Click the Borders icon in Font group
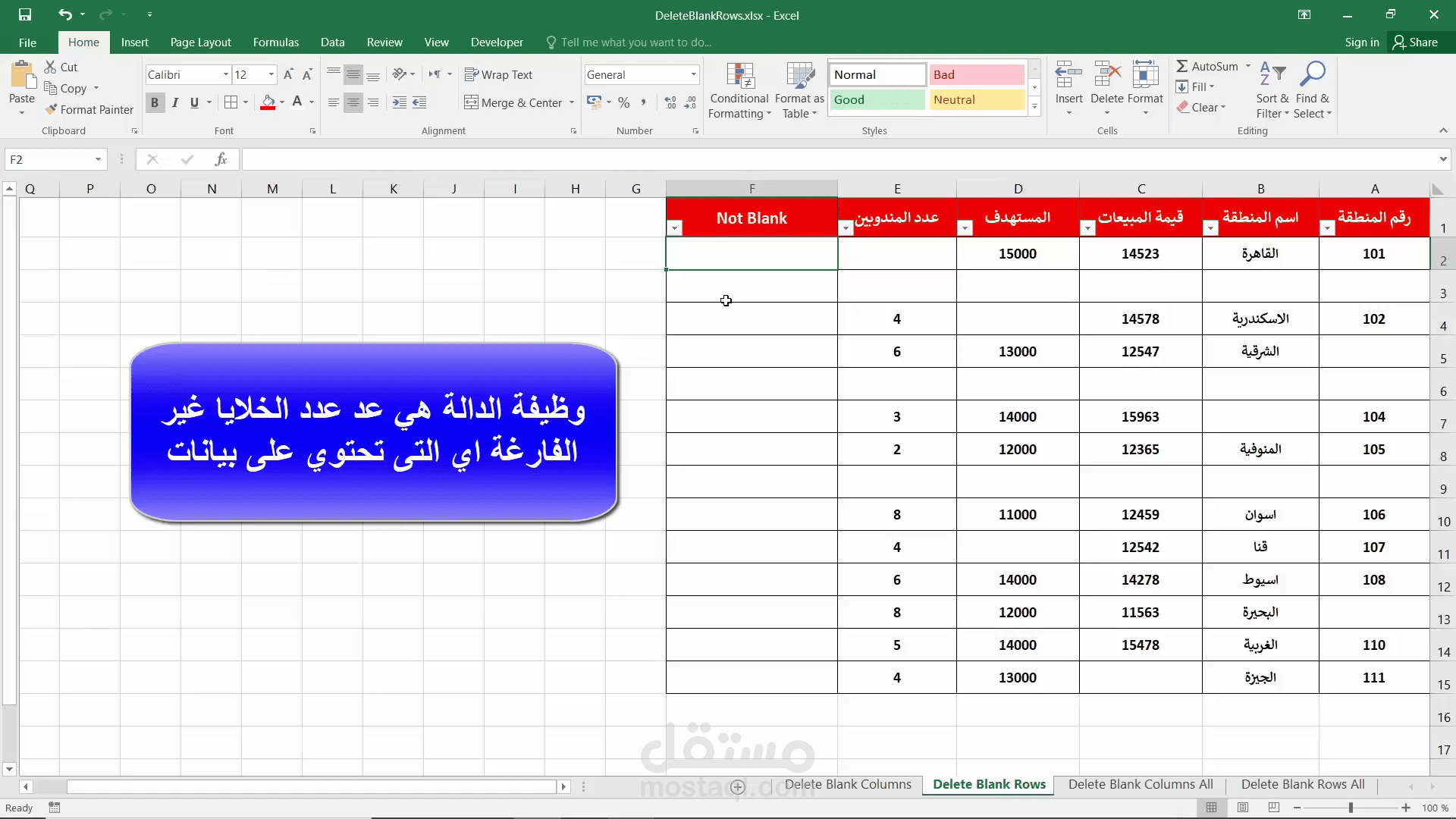 (231, 102)
